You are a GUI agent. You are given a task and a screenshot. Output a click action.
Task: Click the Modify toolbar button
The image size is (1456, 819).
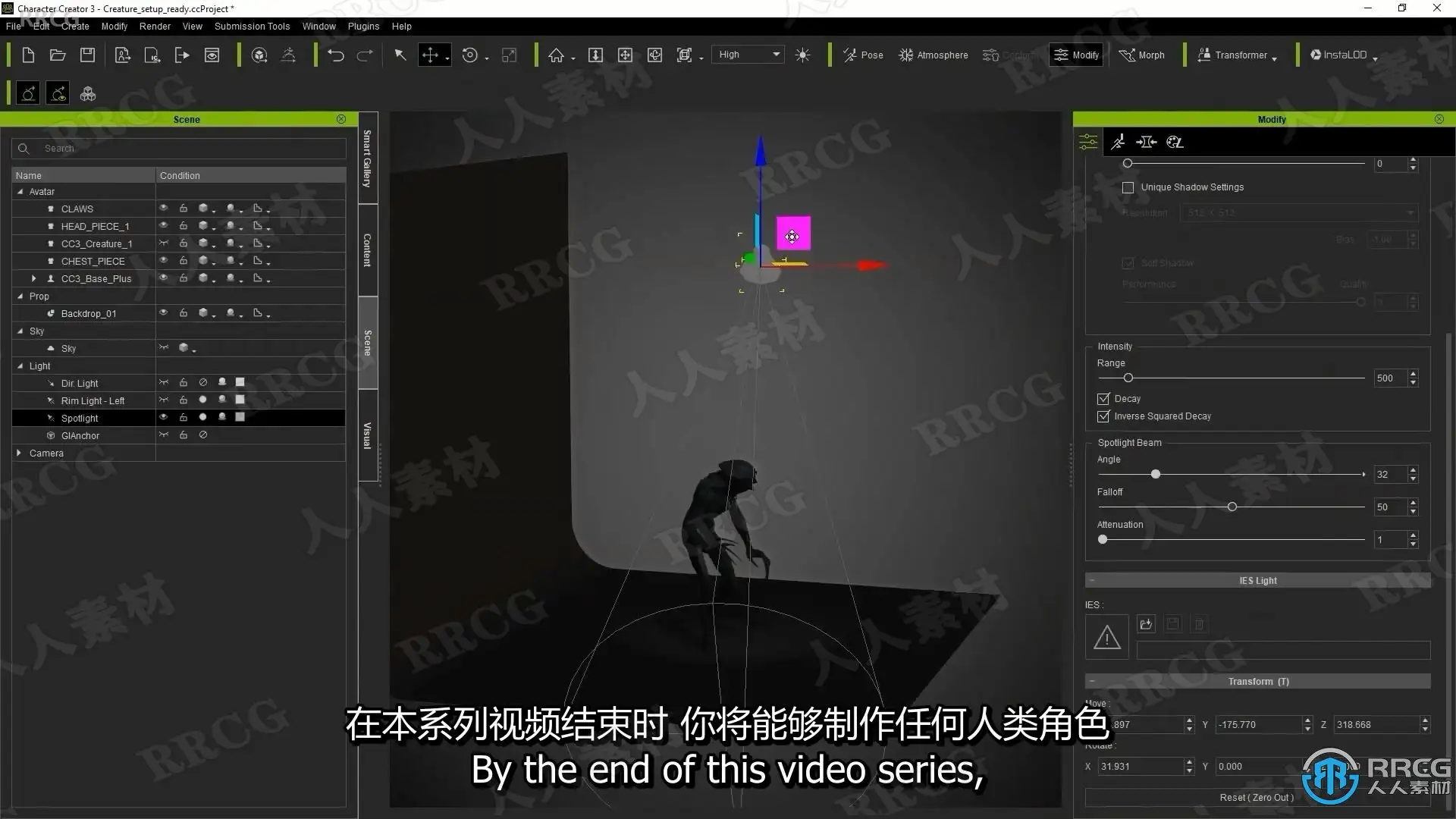(x=1076, y=55)
